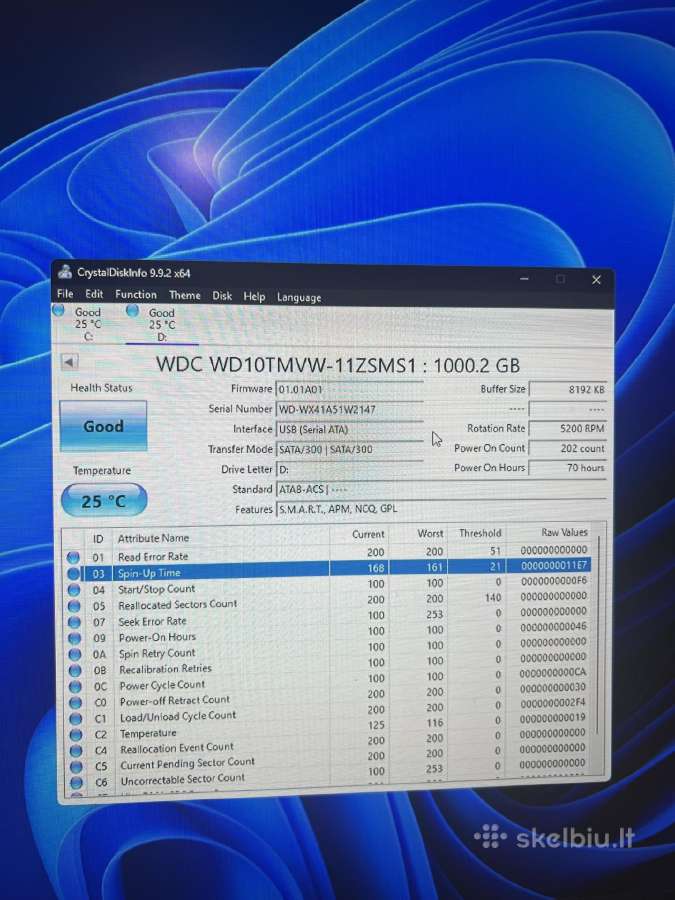Click the ID column header
The width and height of the screenshot is (675, 900).
pos(98,539)
